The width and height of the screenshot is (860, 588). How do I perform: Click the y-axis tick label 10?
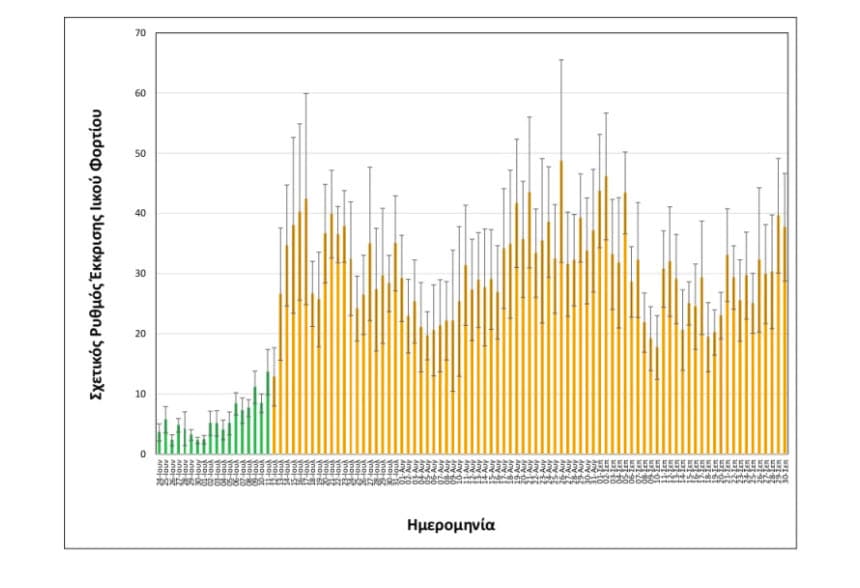coord(140,394)
